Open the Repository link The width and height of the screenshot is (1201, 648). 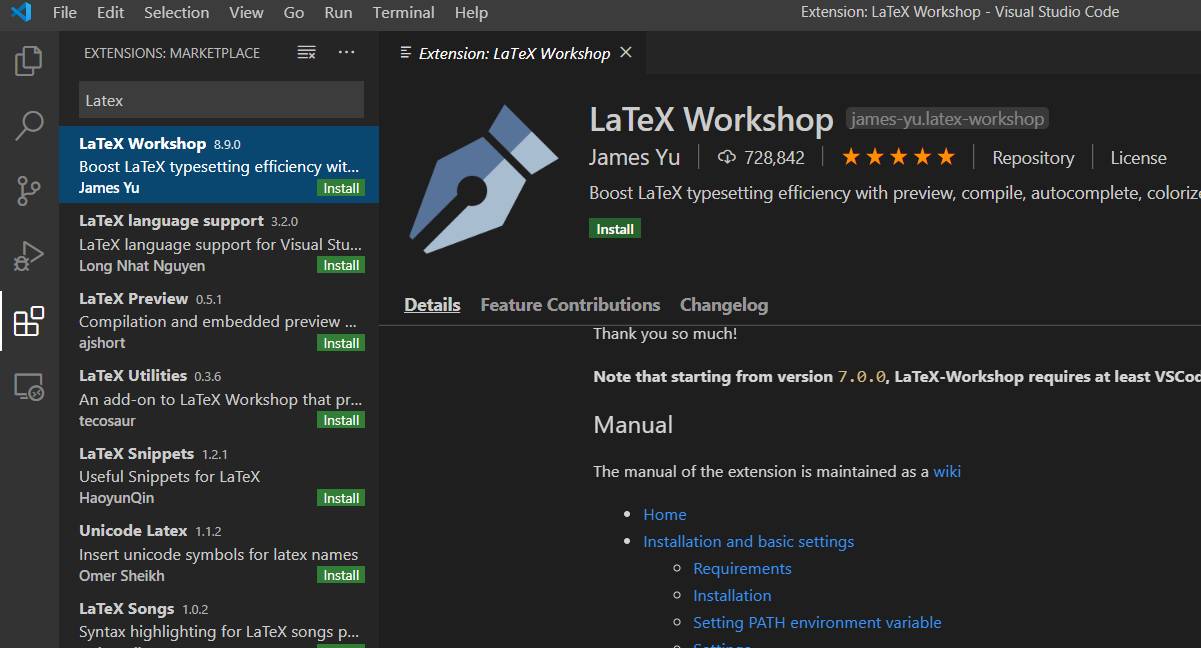(1033, 157)
